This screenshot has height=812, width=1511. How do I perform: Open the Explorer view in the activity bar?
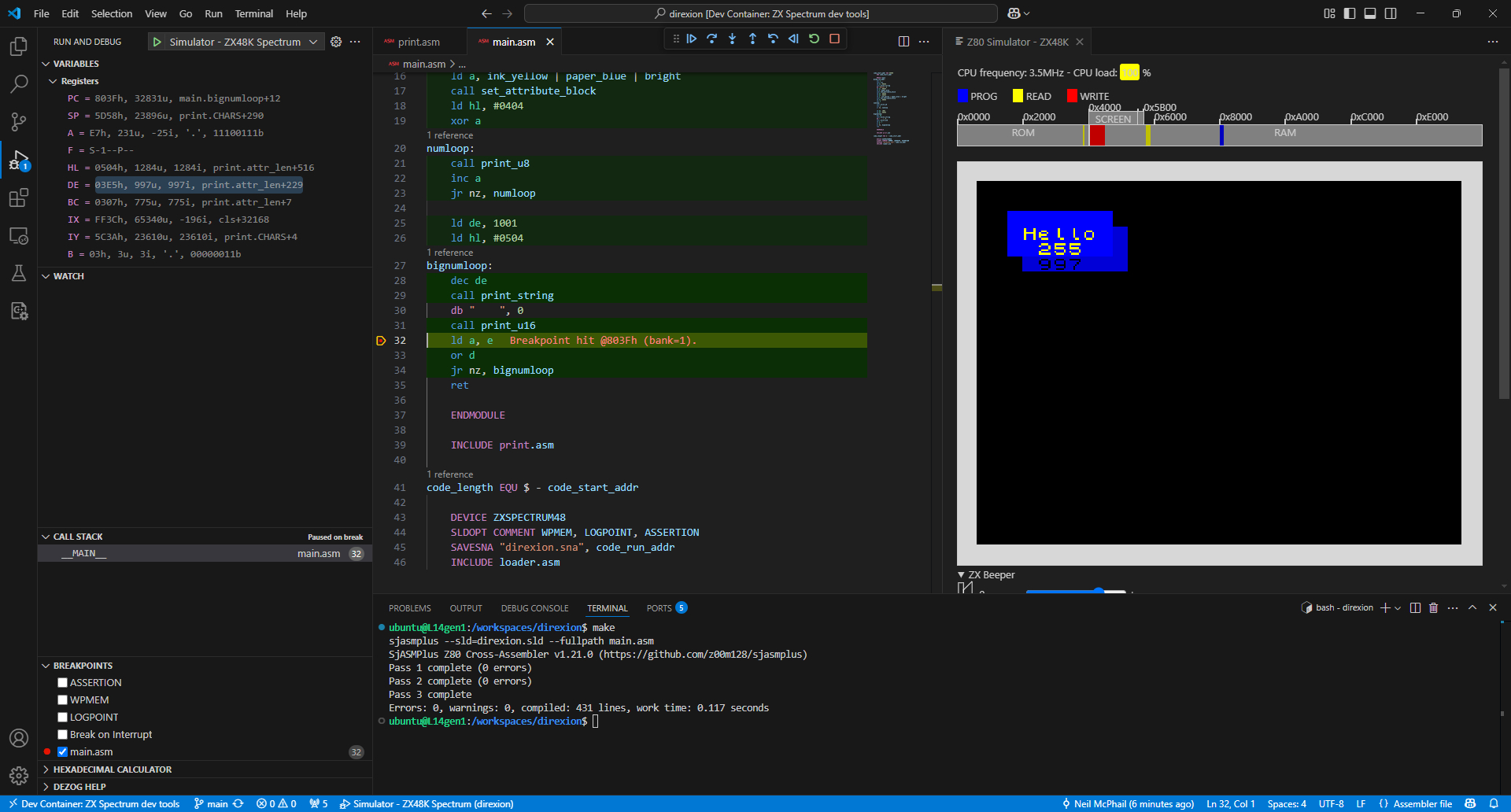coord(18,46)
